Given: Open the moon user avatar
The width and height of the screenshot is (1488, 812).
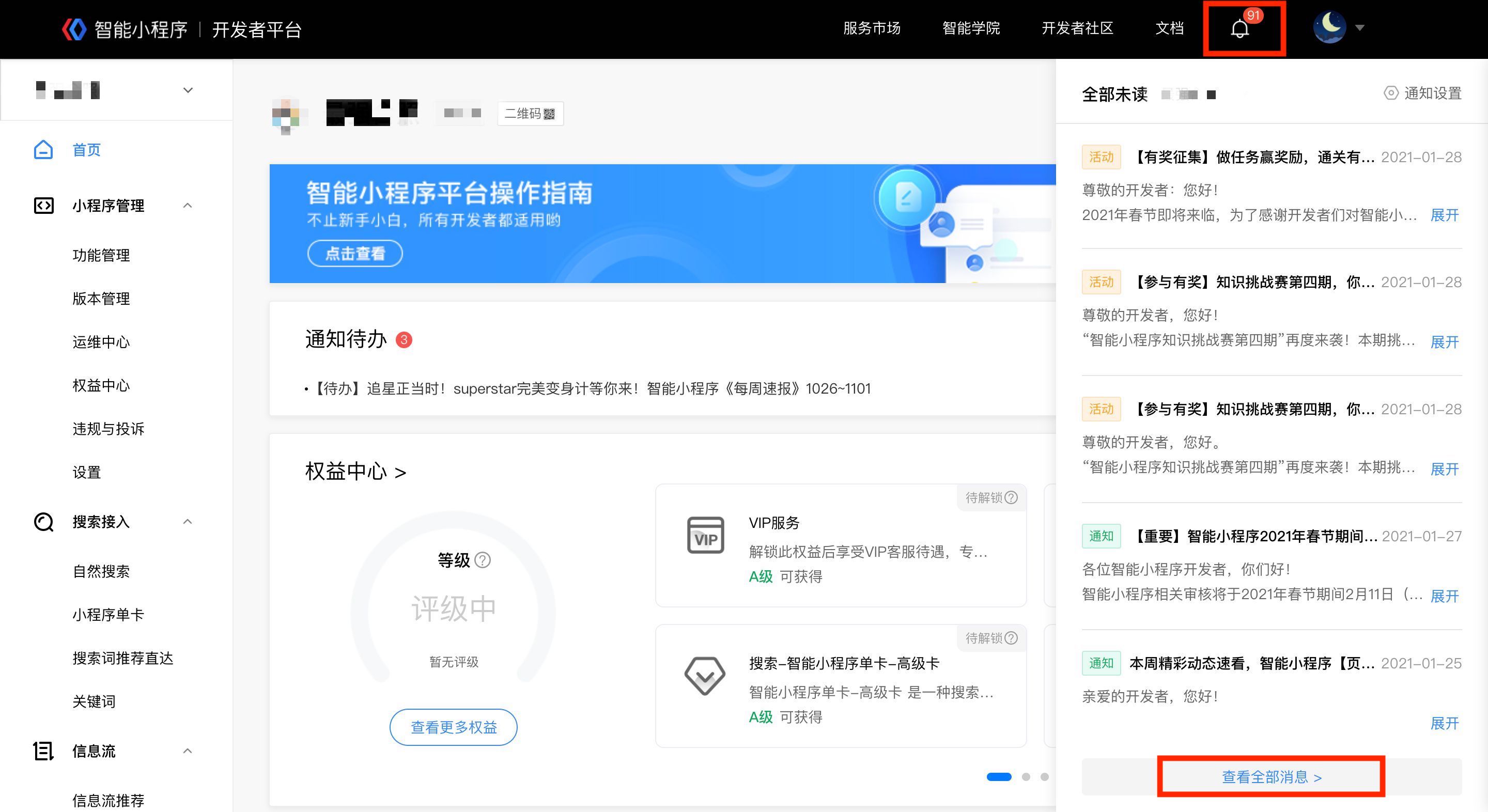Looking at the screenshot, I should 1329,27.
